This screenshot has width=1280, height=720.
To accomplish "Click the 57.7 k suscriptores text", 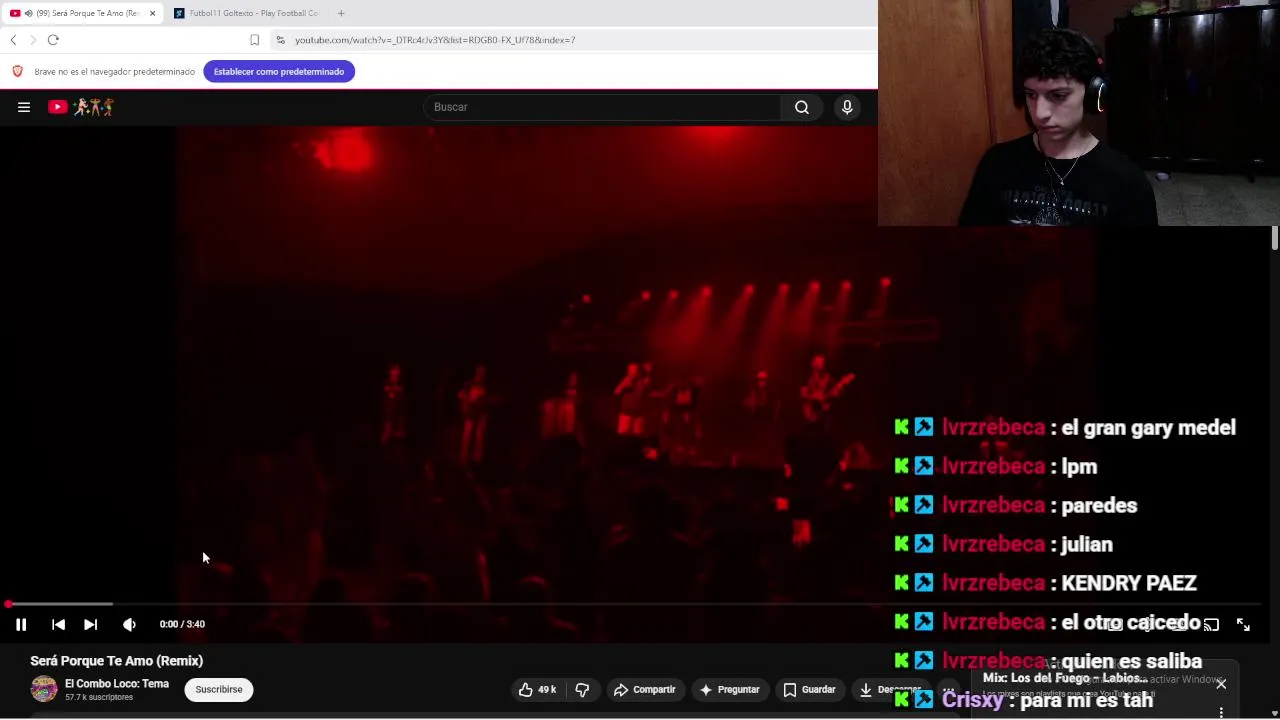I will [99, 697].
